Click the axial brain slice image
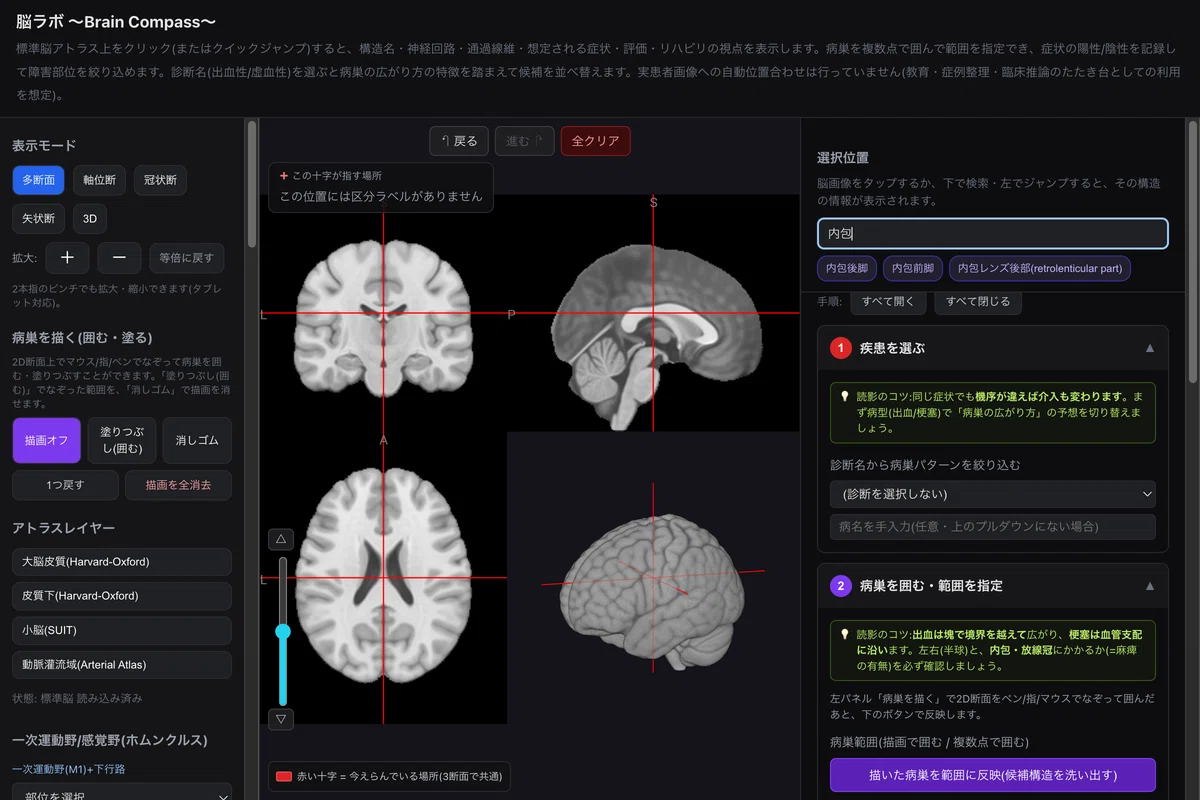The height and width of the screenshot is (800, 1200). coord(383,578)
